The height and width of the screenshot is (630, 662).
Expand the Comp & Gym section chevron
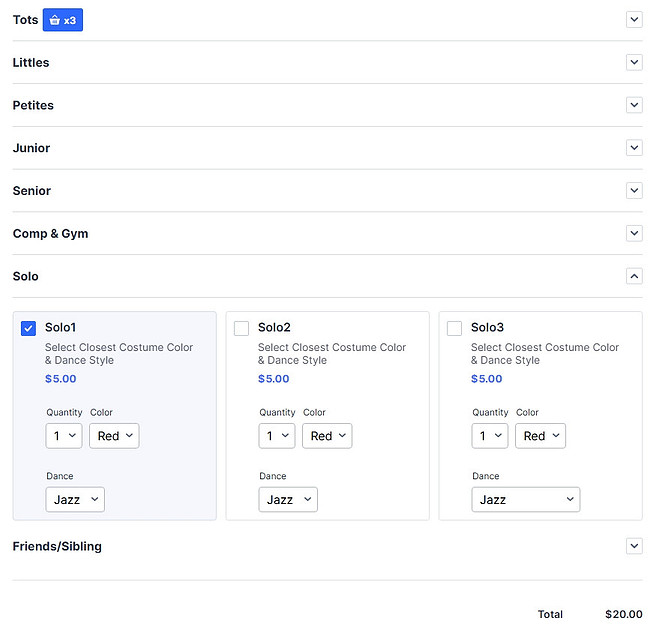click(x=634, y=233)
